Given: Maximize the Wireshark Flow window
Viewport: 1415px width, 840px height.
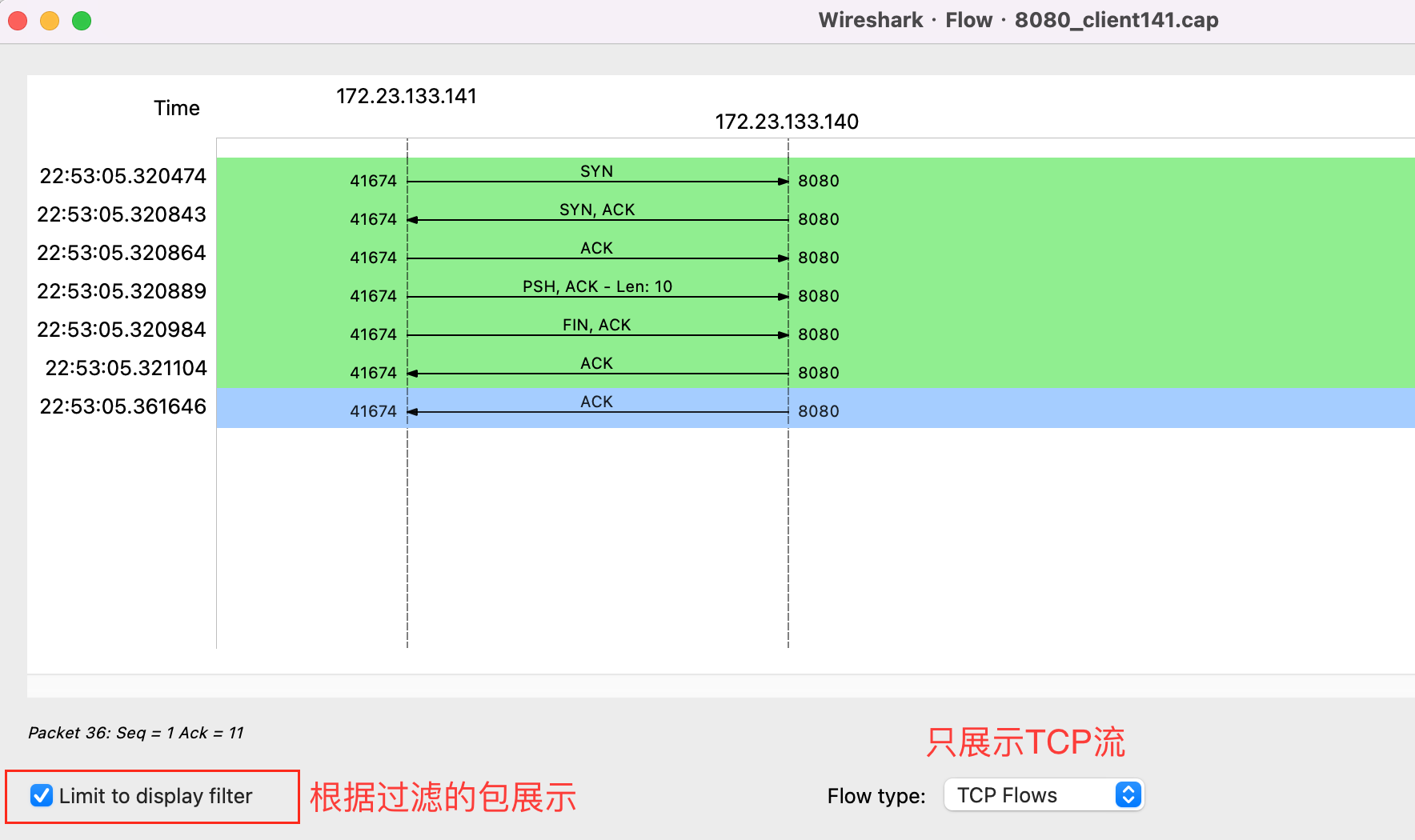Looking at the screenshot, I should tap(82, 21).
